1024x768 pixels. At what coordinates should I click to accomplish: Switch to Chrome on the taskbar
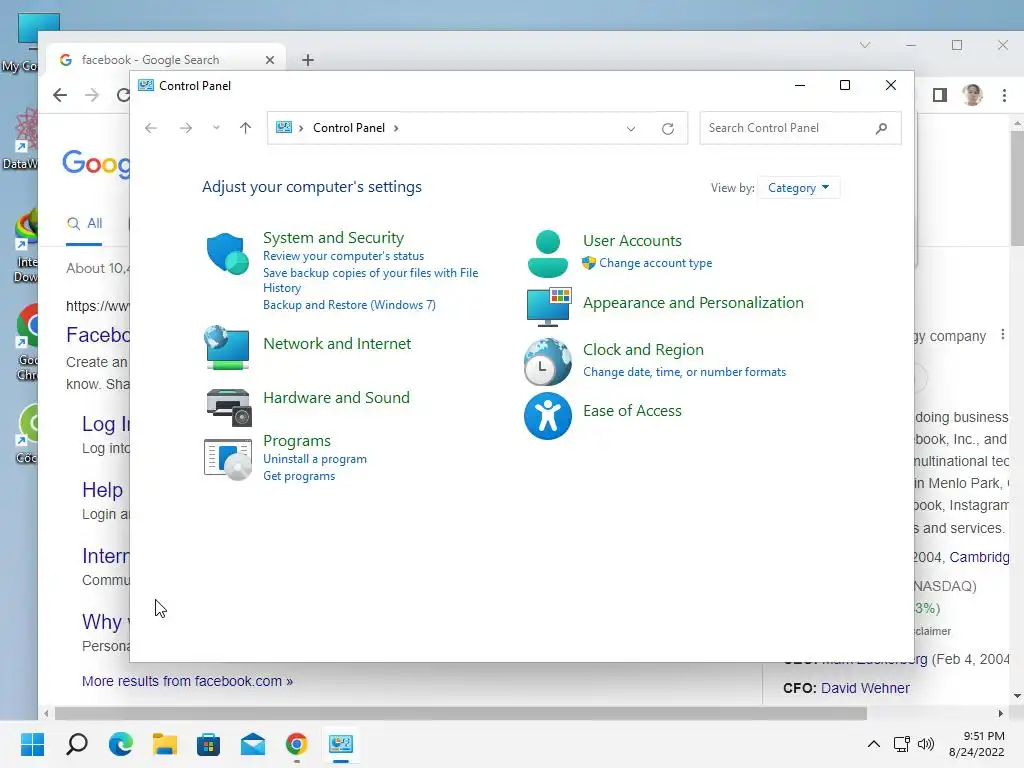[x=296, y=744]
